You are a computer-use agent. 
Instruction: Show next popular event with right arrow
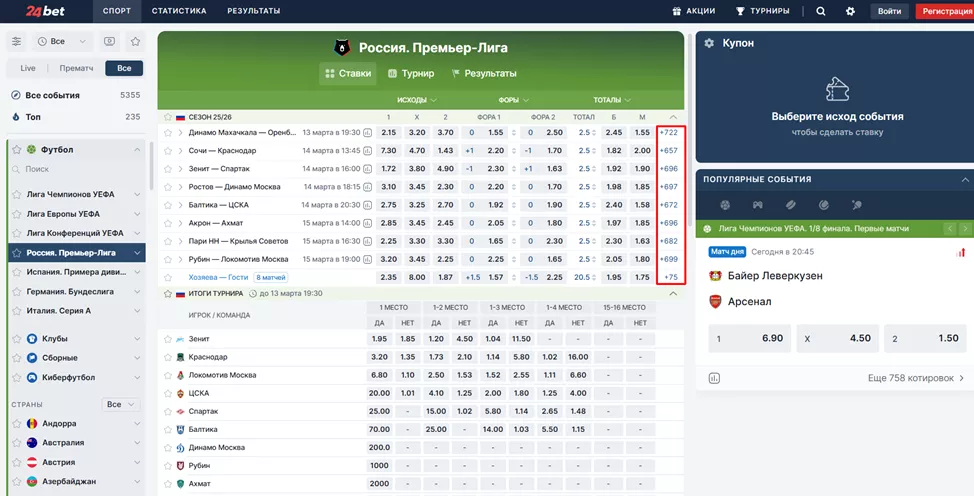click(962, 229)
